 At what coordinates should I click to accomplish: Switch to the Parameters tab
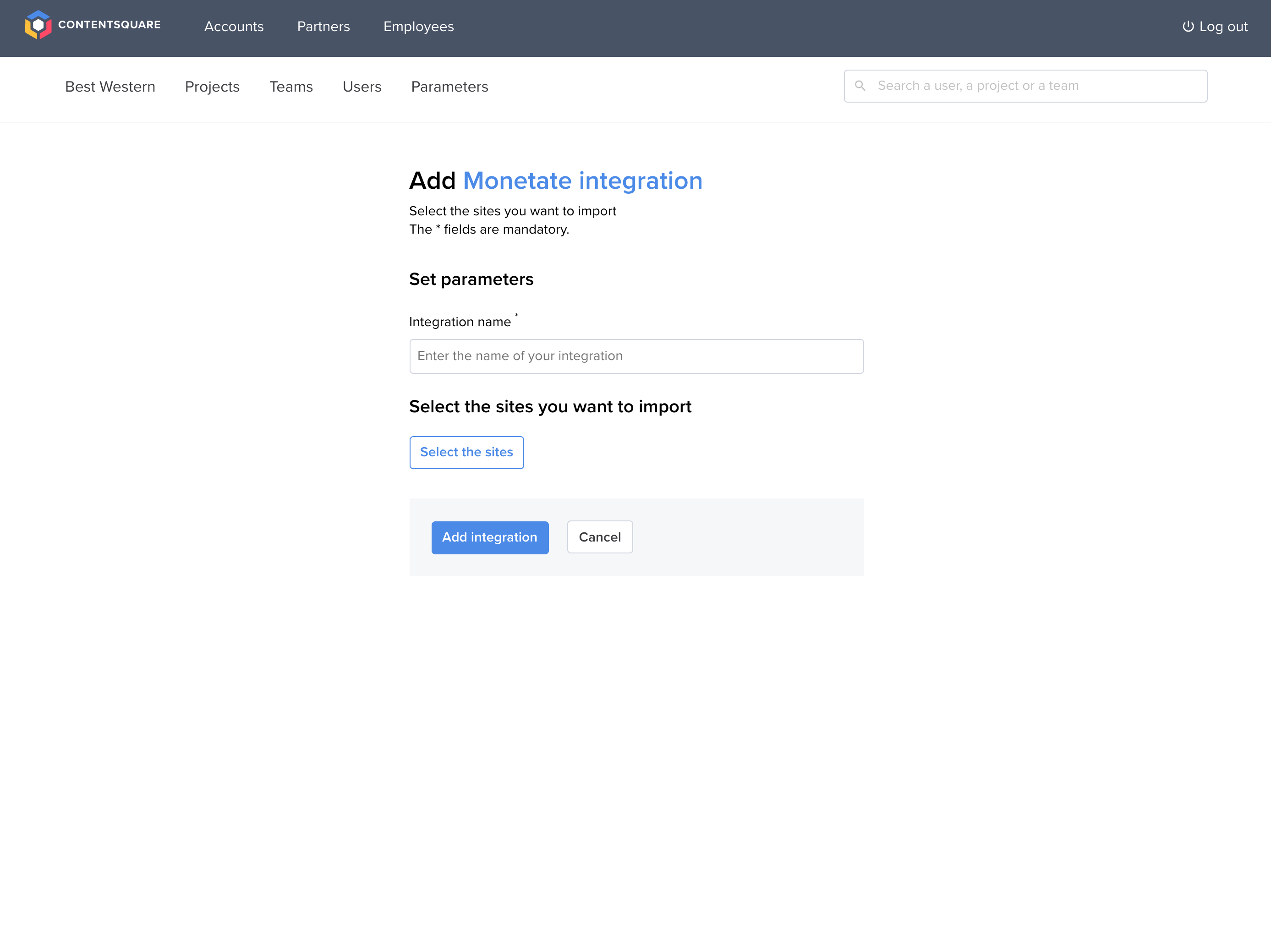point(450,87)
